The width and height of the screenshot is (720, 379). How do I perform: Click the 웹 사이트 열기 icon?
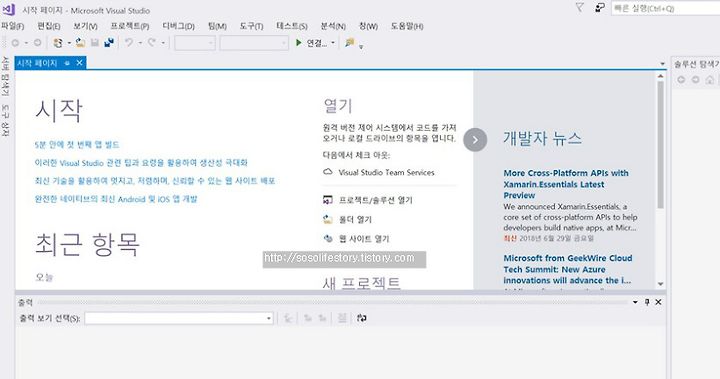(x=328, y=238)
